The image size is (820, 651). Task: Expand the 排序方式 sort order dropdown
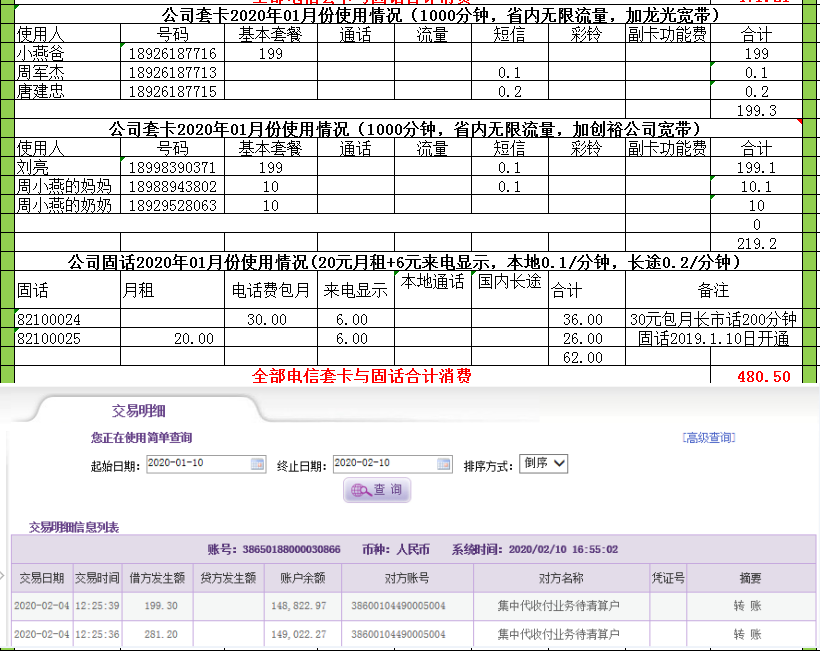pos(544,464)
